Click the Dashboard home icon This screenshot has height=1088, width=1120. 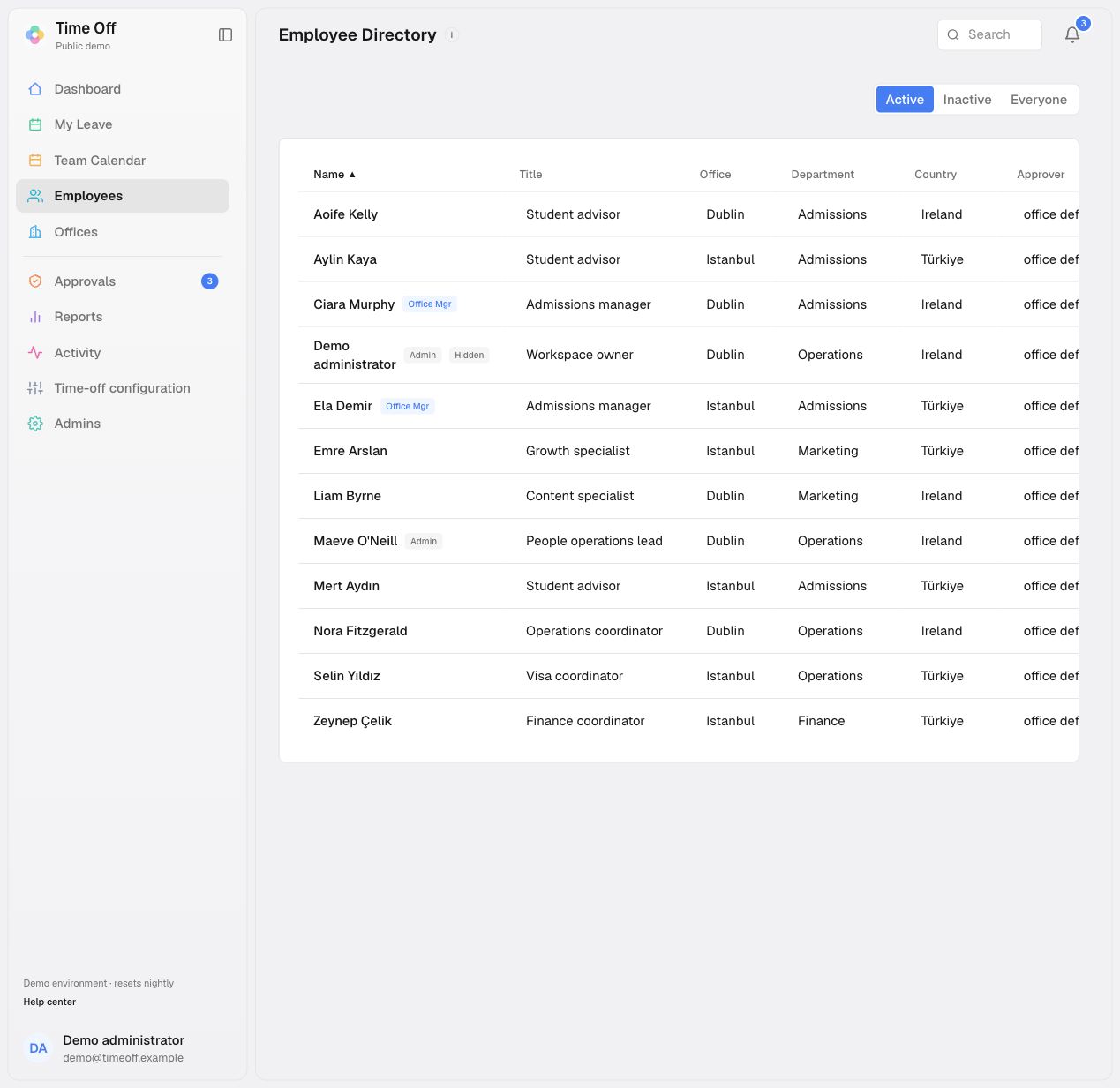pyautogui.click(x=35, y=89)
